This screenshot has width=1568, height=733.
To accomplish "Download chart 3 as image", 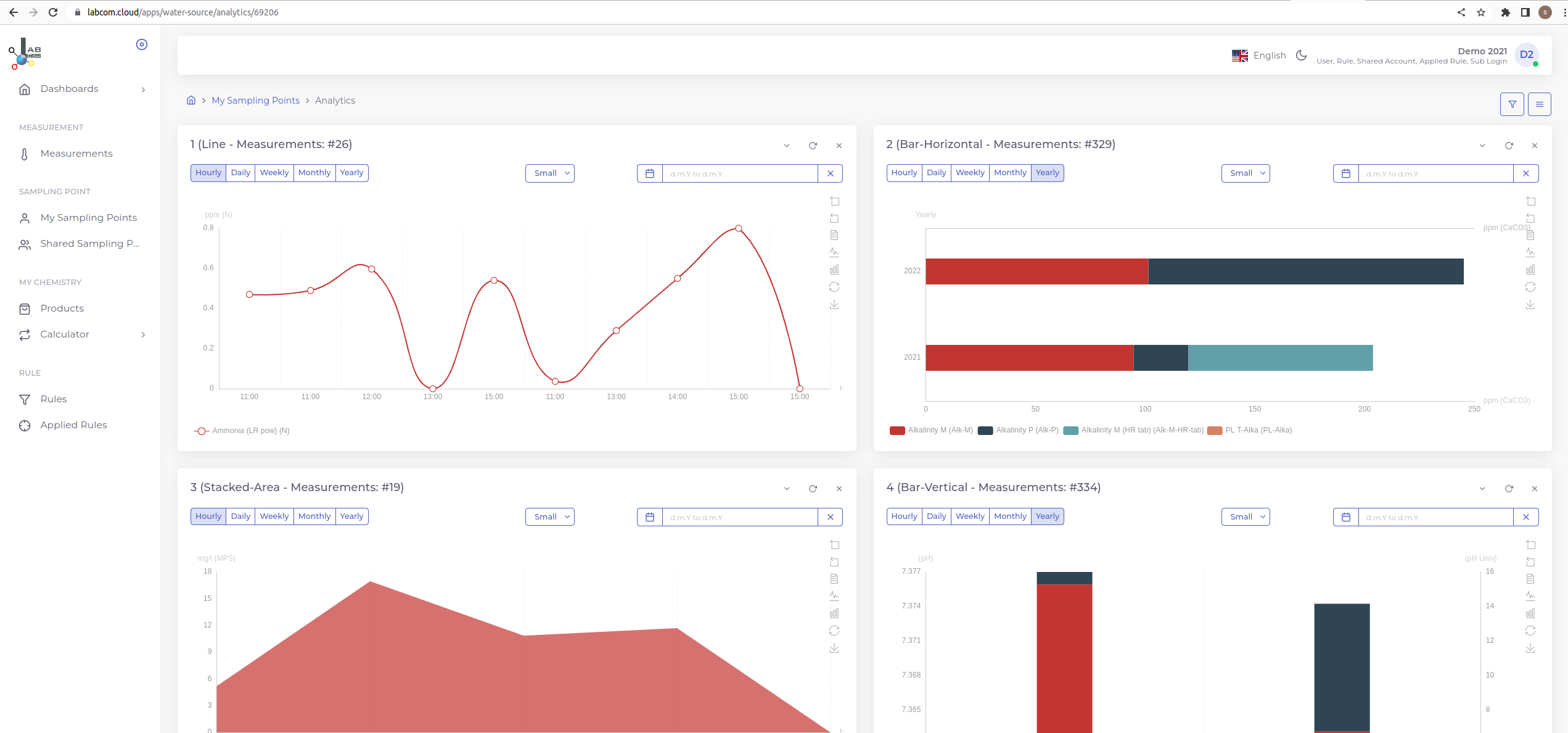I will [834, 648].
